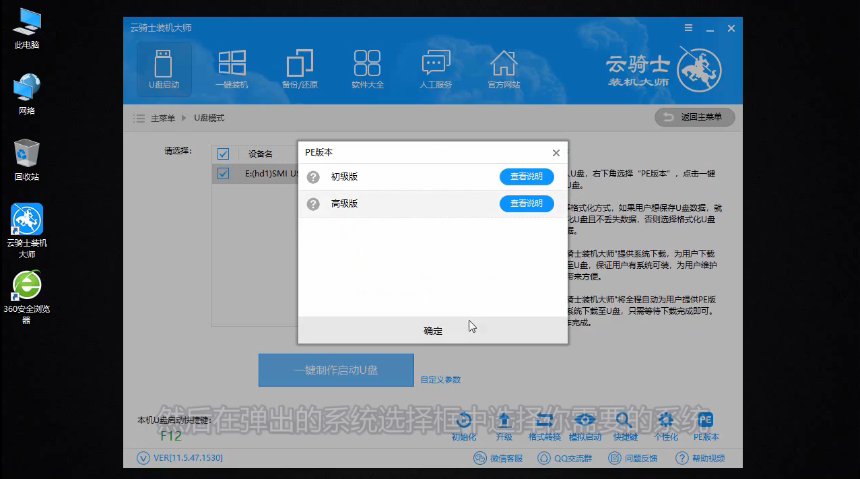Click the list icon beside 主菜单 breadcrumb
860x479 pixels.
point(139,118)
